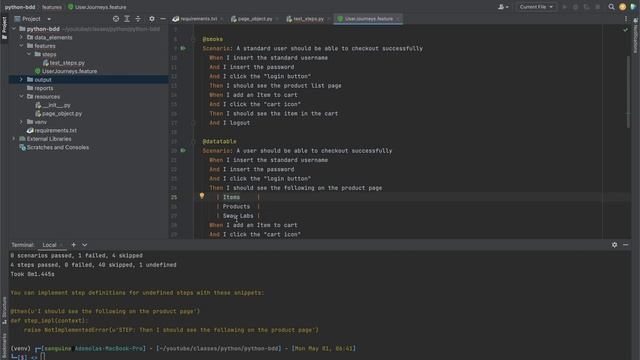The height and width of the screenshot is (360, 640).
Task: Collapse the steps folder
Action: [29, 54]
